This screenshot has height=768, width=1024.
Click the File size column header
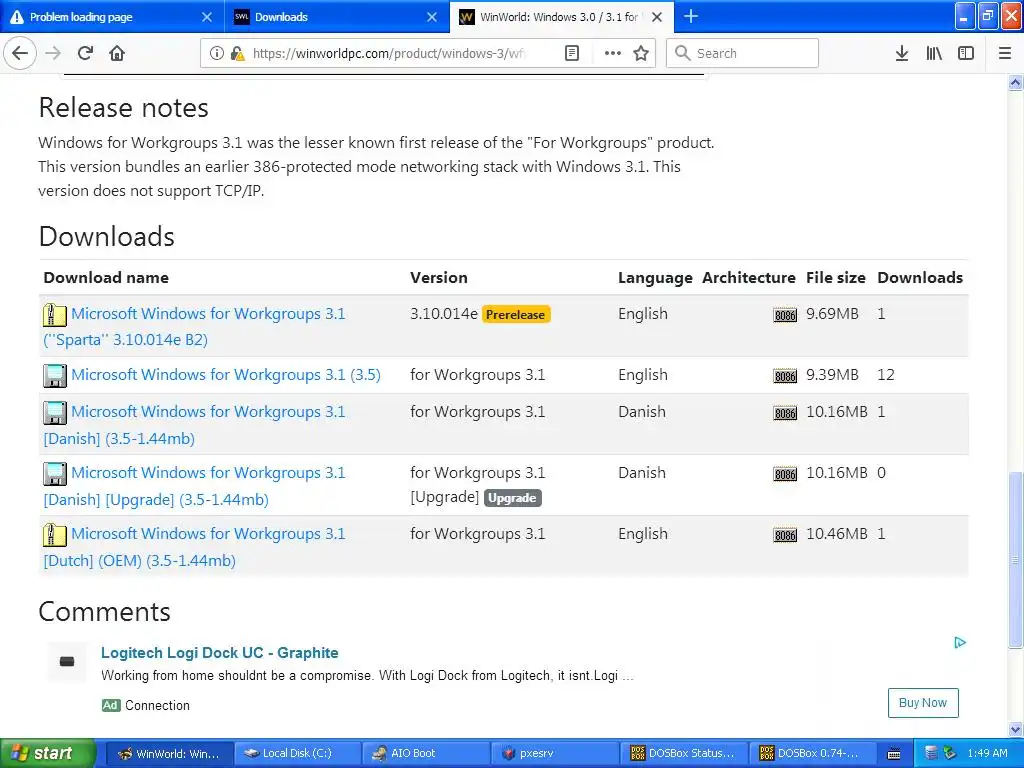[x=835, y=278]
